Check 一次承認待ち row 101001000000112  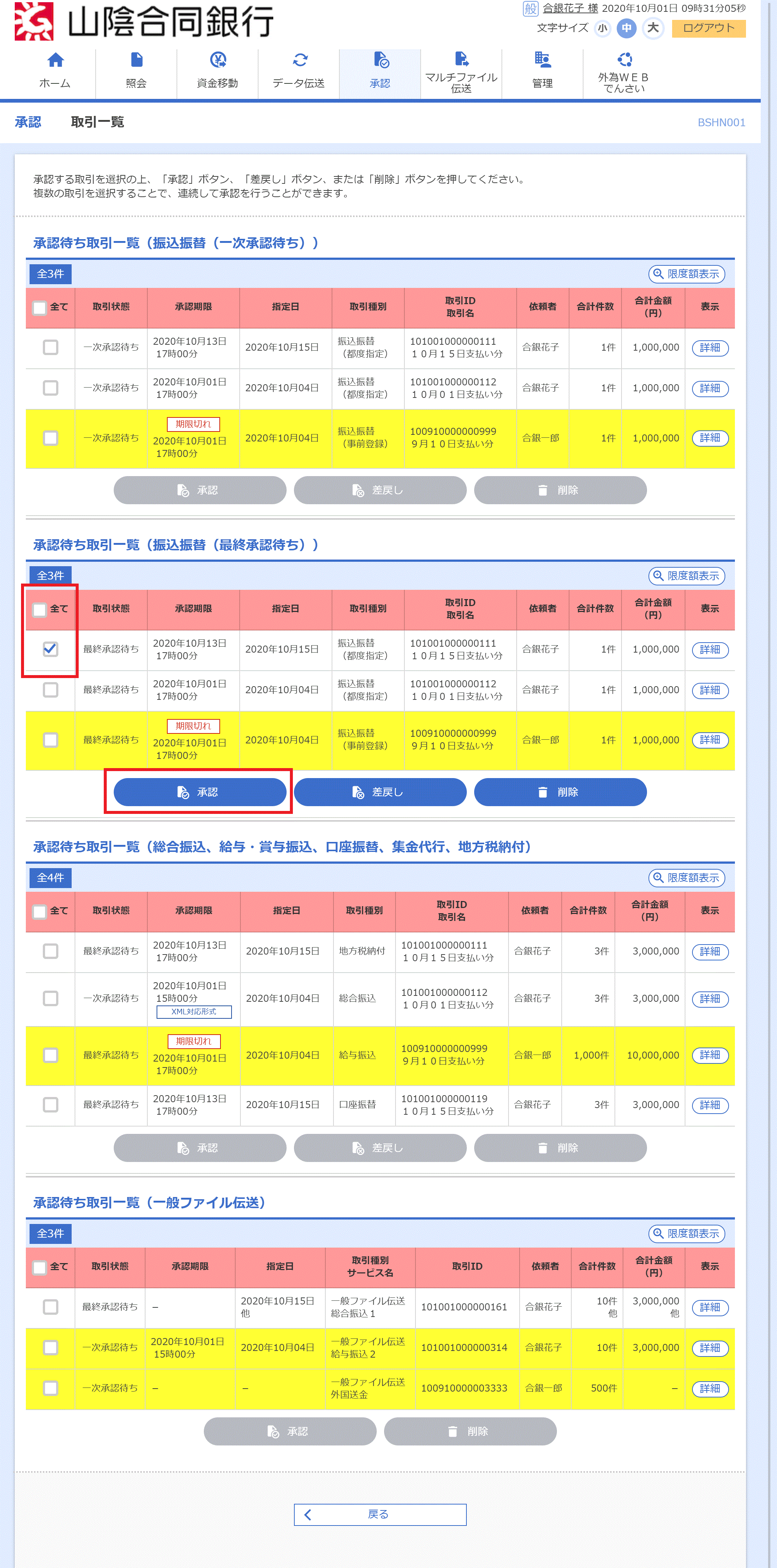[x=51, y=388]
